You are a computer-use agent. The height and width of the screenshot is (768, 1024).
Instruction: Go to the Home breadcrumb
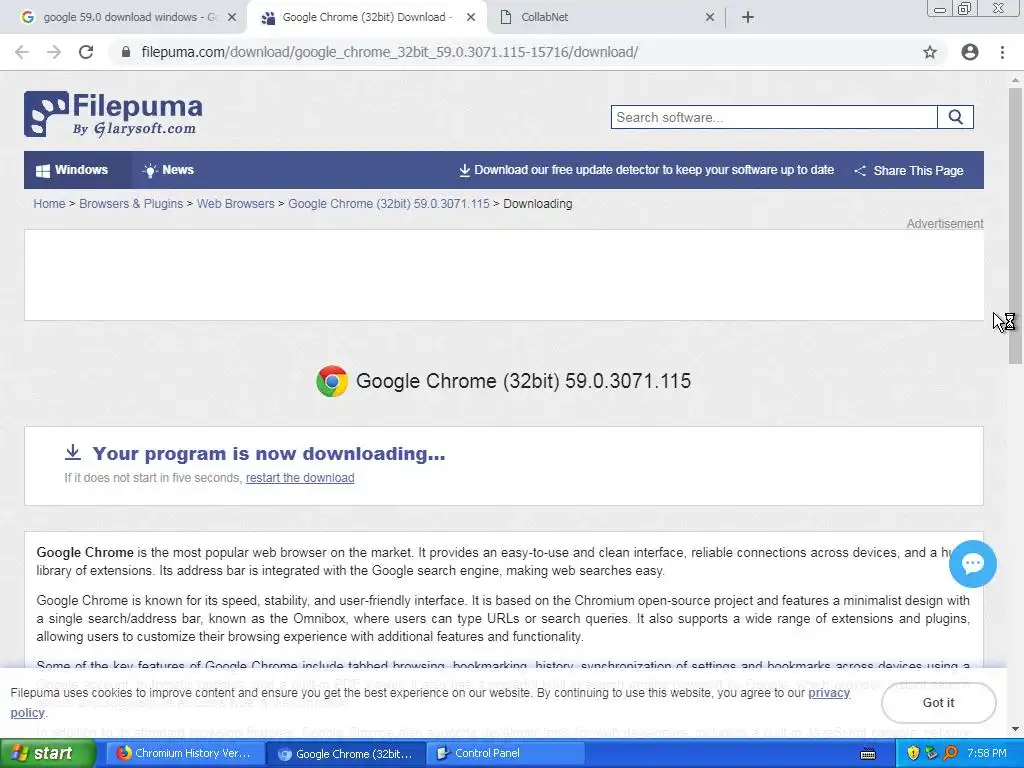pyautogui.click(x=50, y=204)
